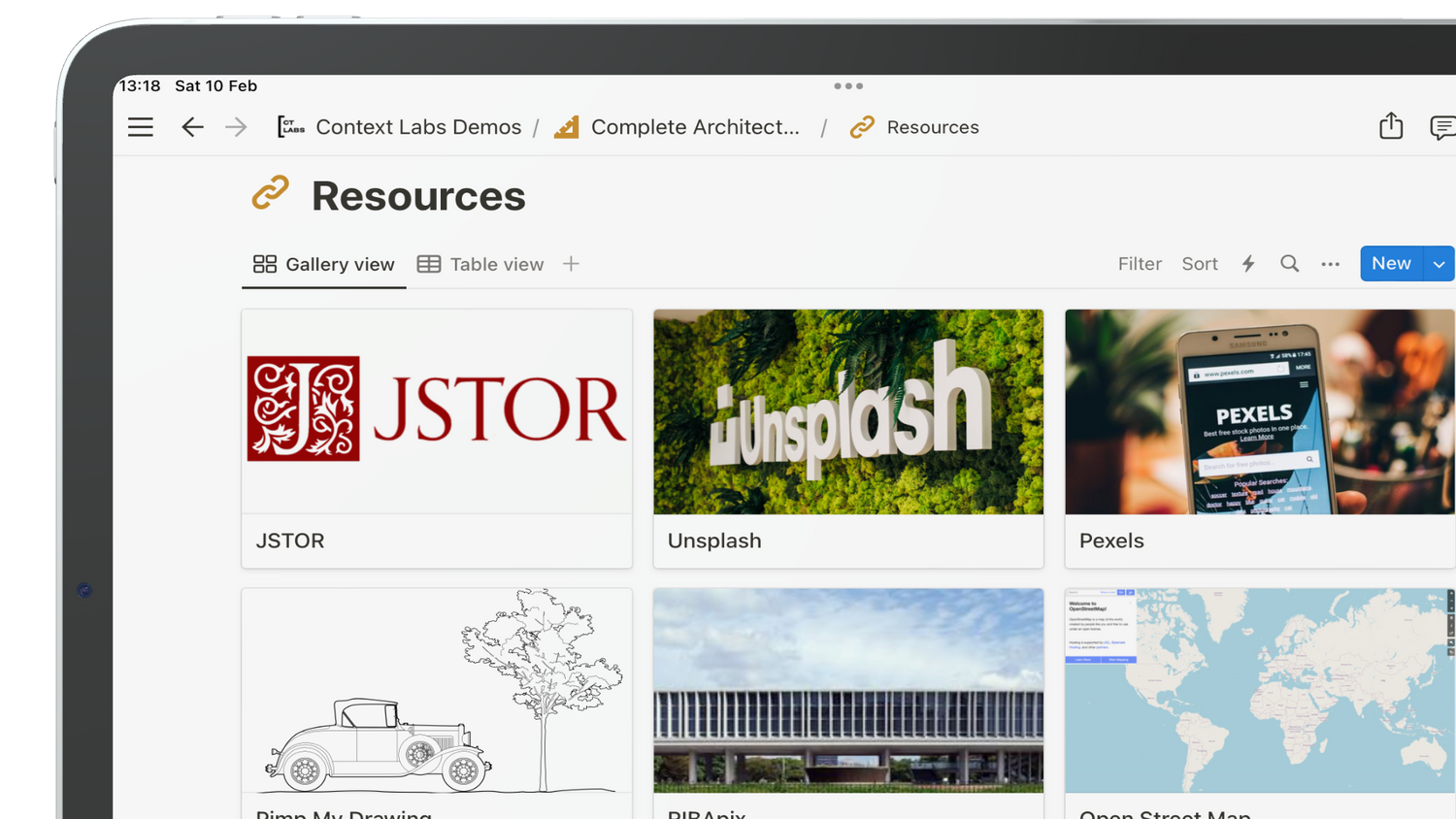The height and width of the screenshot is (819, 1456).
Task: Click the lightning bolt automations icon
Action: click(x=1248, y=264)
